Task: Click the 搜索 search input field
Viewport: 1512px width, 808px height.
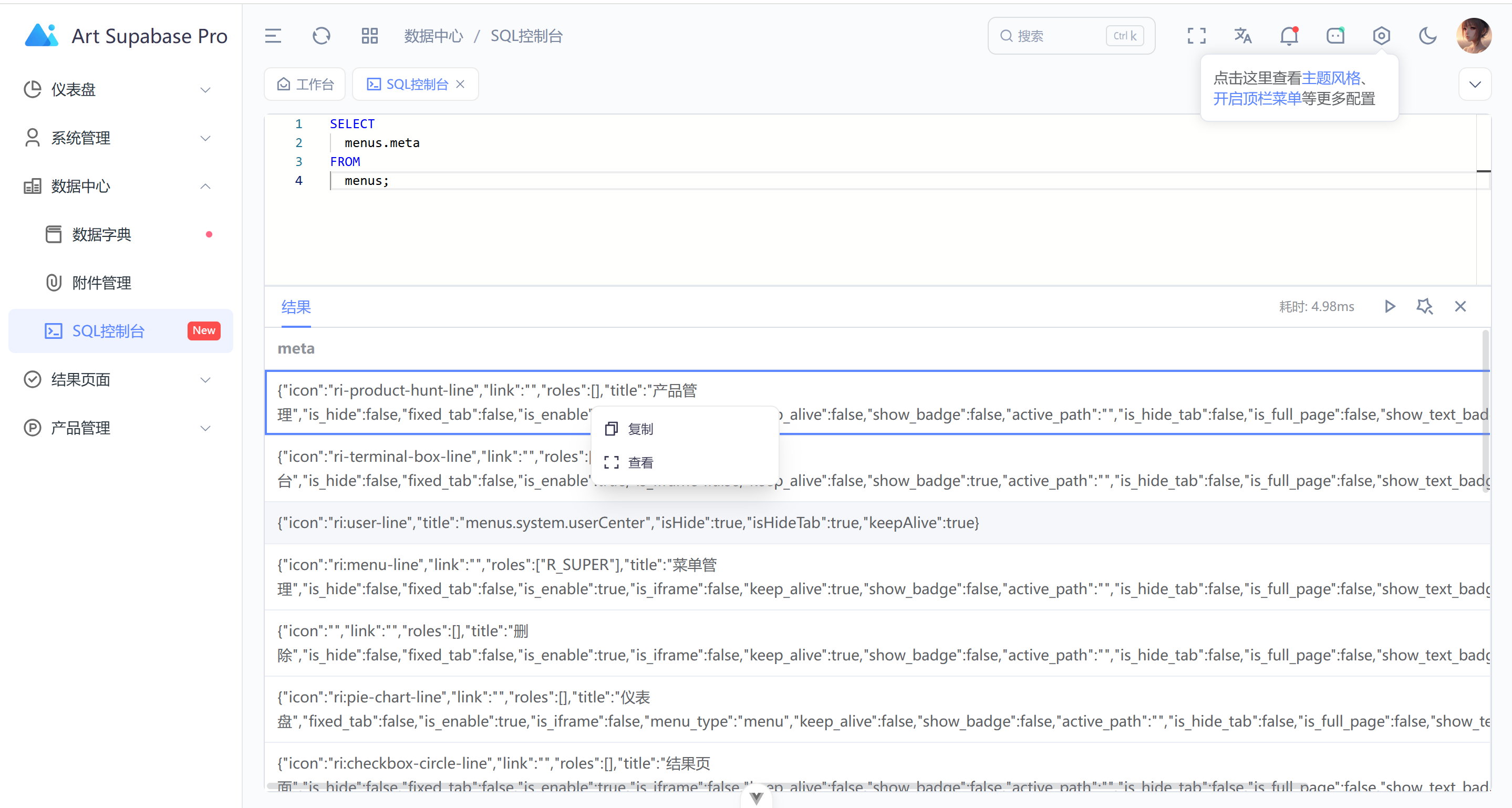Action: (1057, 36)
